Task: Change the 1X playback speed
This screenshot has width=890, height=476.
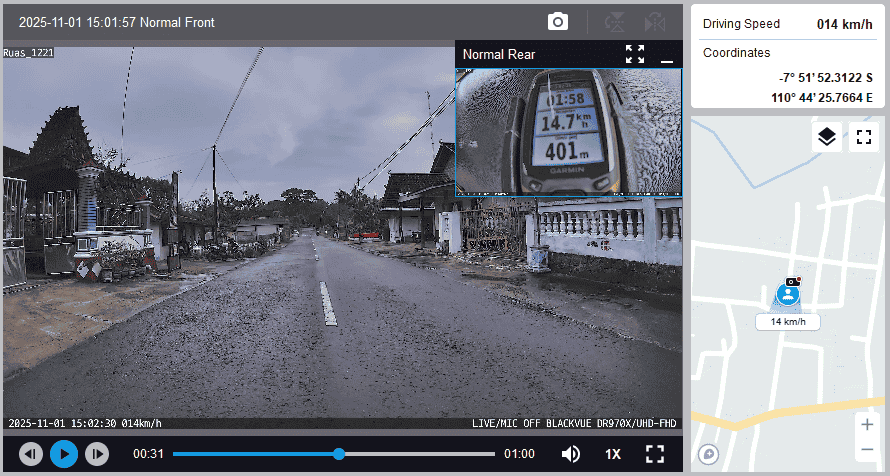Action: 612,454
